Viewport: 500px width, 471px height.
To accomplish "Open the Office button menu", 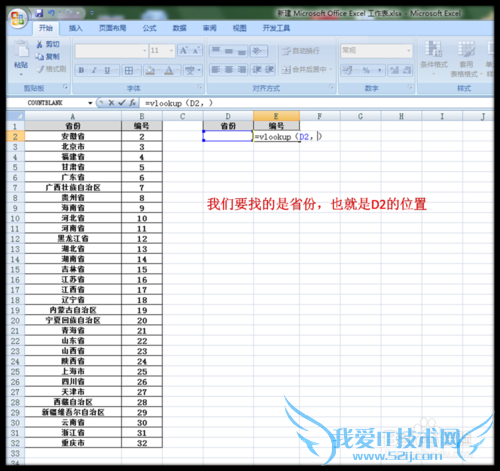I will pos(18,18).
